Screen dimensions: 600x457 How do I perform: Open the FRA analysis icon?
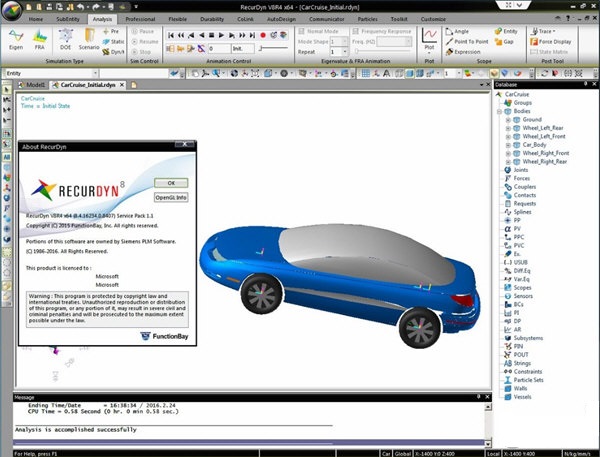click(39, 39)
